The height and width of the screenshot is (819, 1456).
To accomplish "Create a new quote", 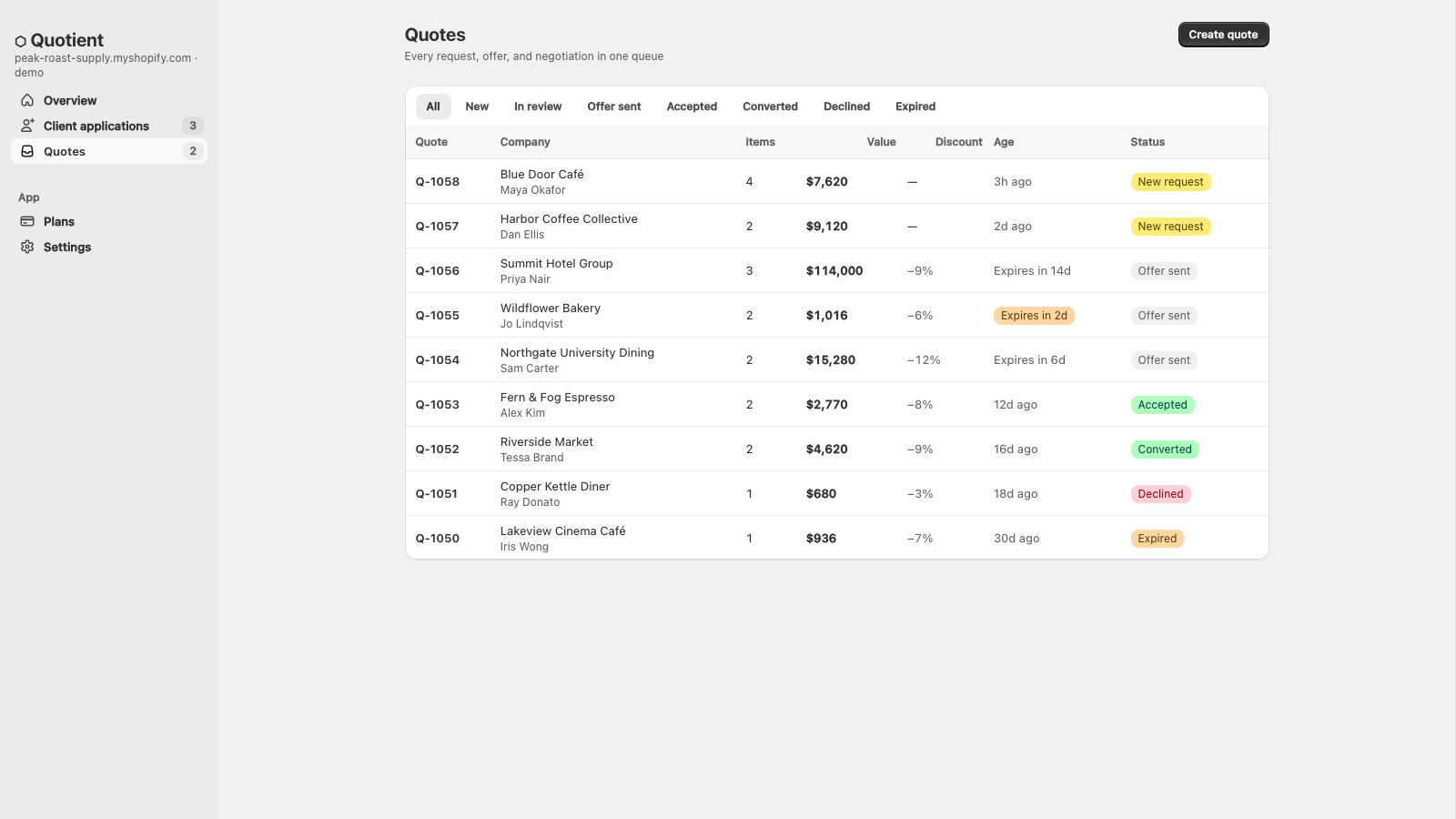I will (x=1223, y=35).
